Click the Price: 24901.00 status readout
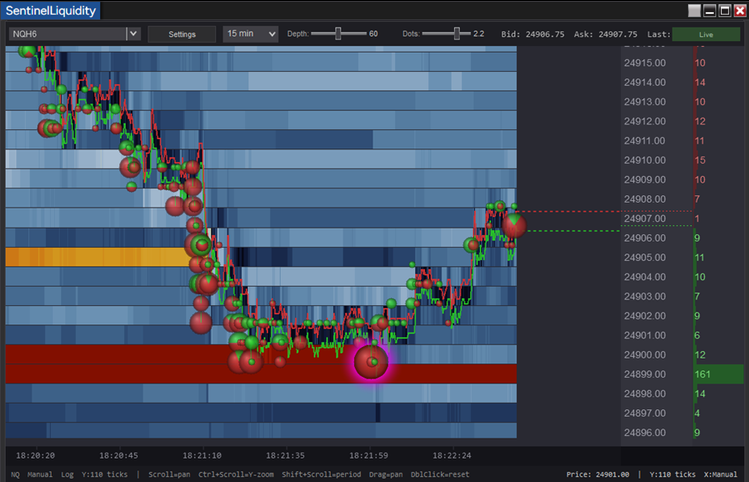This screenshot has width=749, height=482. coord(598,474)
